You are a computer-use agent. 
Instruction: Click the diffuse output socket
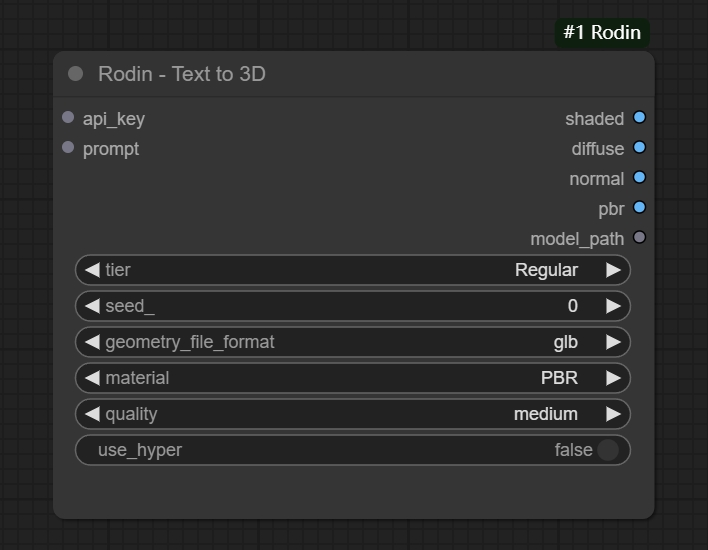[x=639, y=147]
